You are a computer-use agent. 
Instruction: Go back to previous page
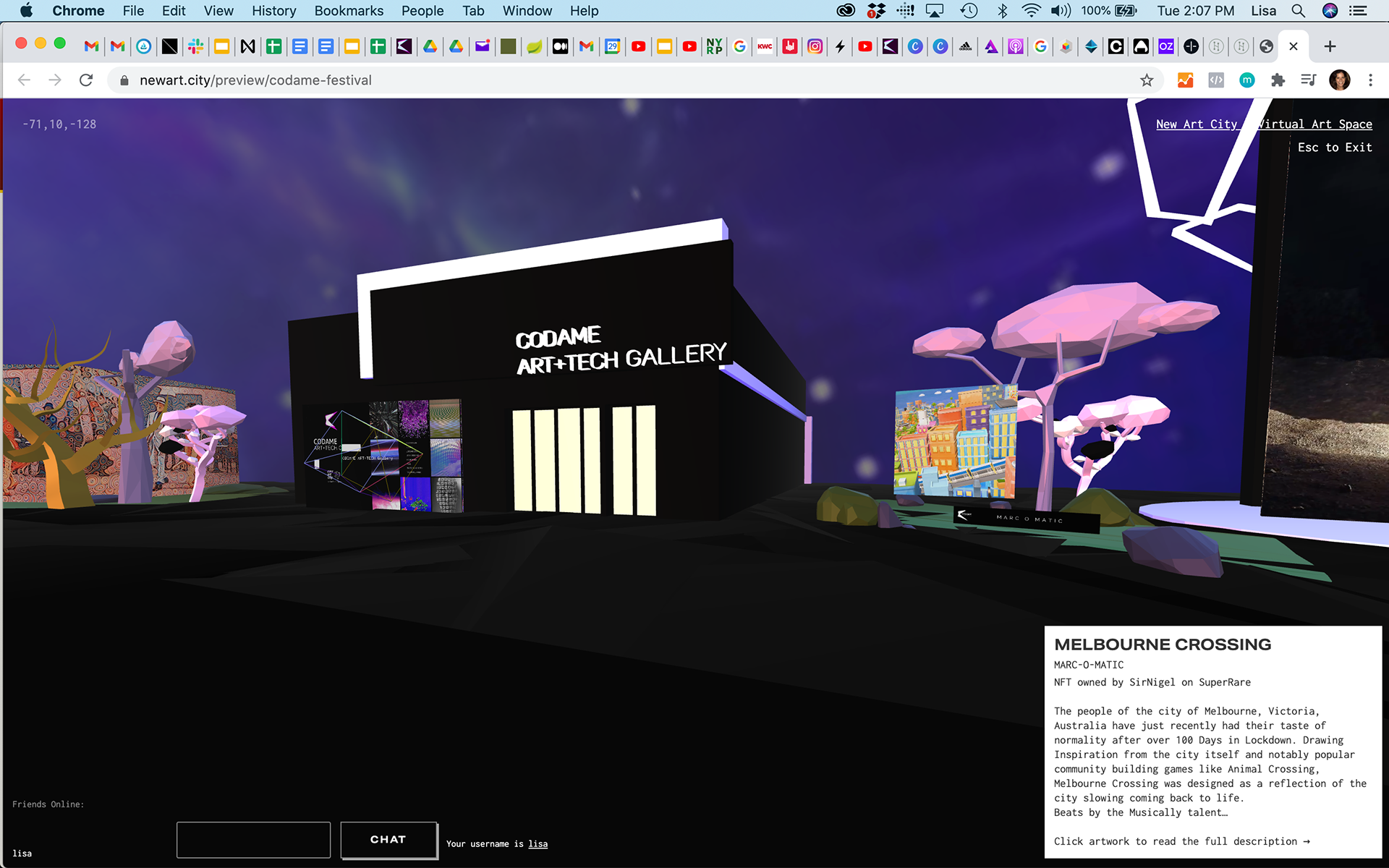pos(24,80)
